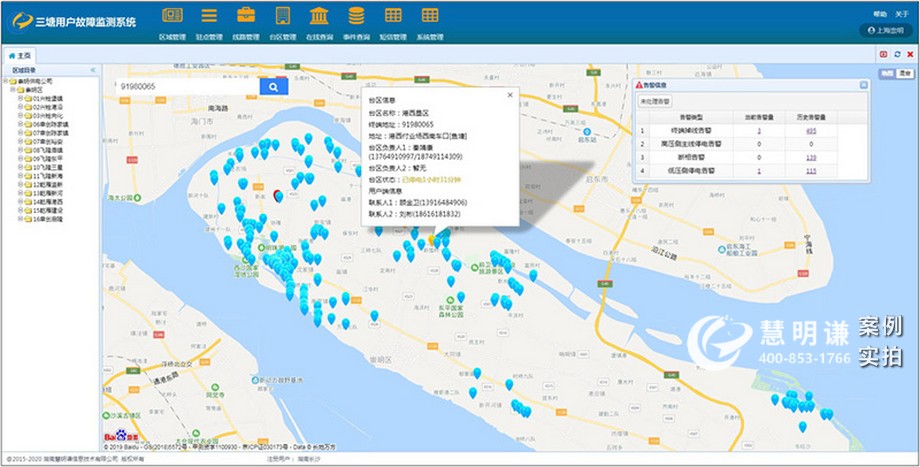Open the 线路管理 briefcase icon
The width and height of the screenshot is (920, 467).
click(x=246, y=16)
